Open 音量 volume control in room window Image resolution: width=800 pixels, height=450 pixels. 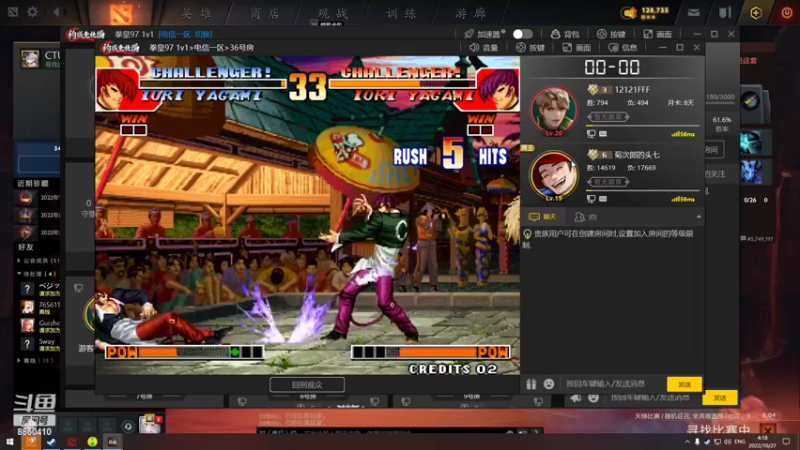tap(483, 47)
